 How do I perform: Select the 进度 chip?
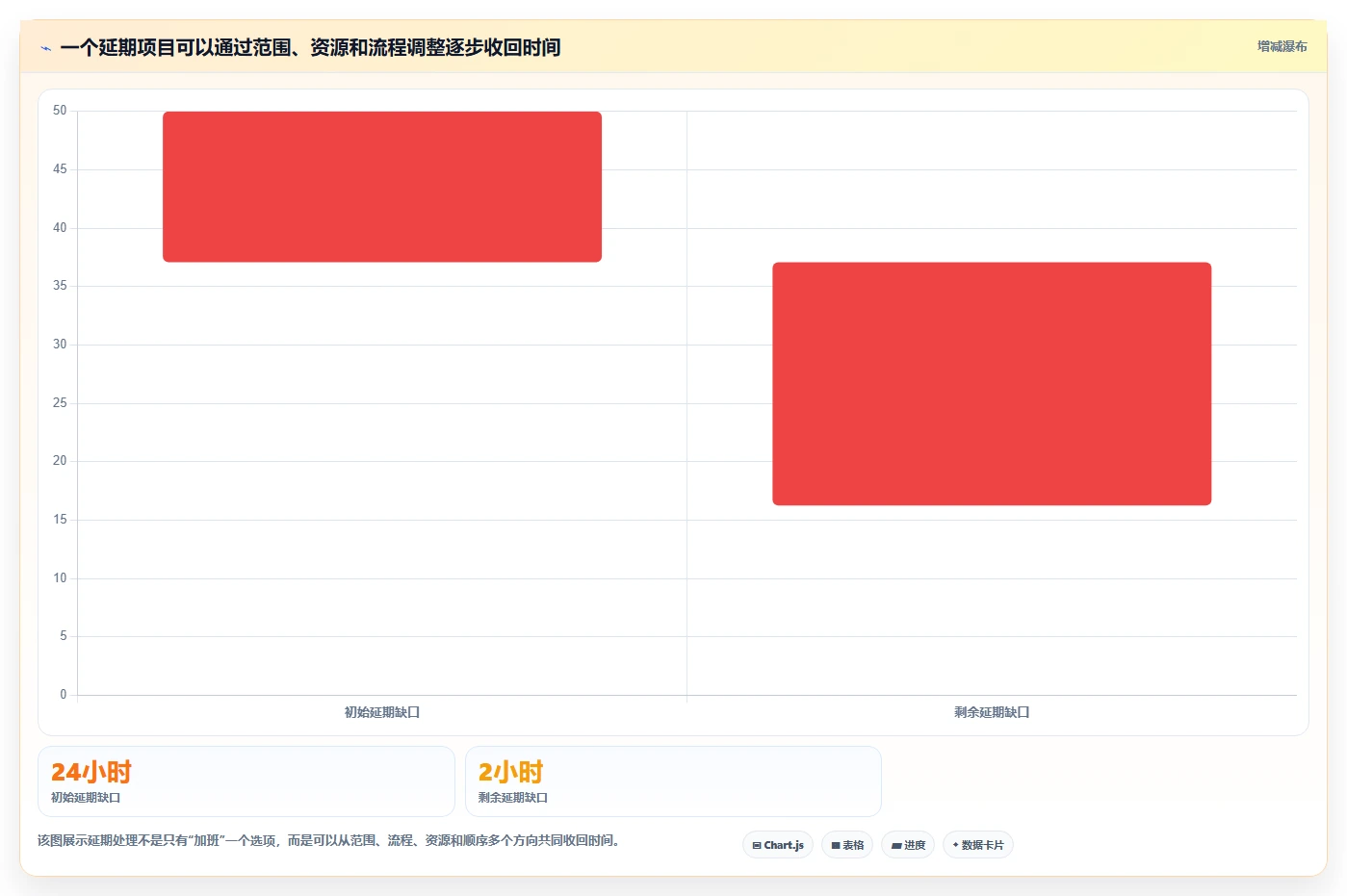(x=908, y=845)
